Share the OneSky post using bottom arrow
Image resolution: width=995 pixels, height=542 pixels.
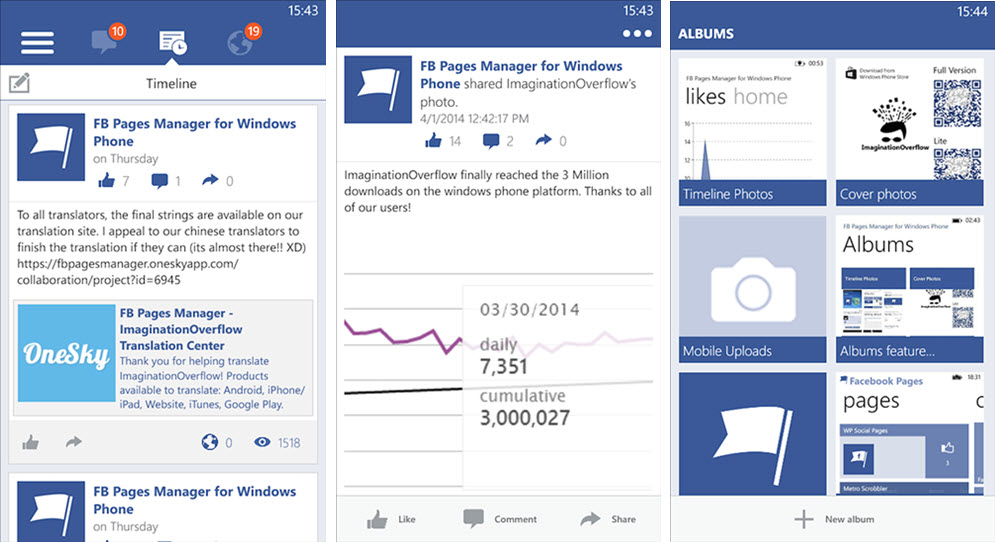[x=74, y=442]
